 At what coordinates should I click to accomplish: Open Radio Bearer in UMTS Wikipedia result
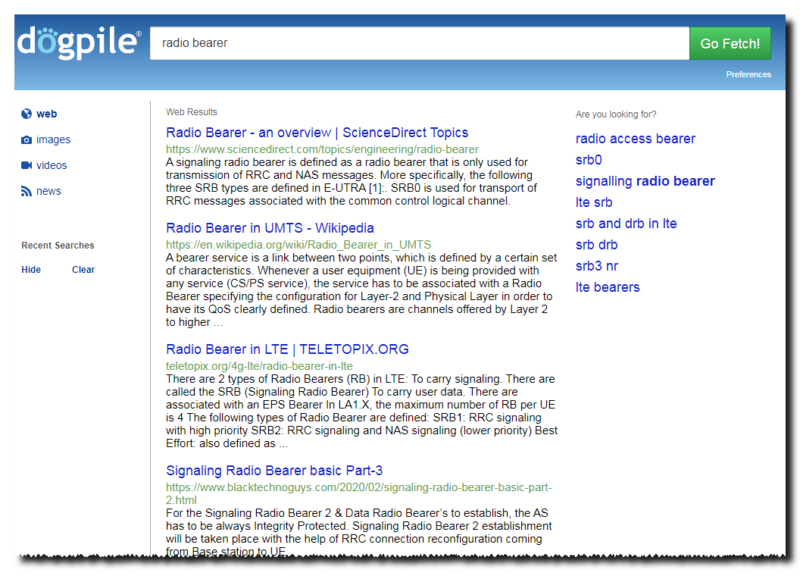click(x=270, y=228)
